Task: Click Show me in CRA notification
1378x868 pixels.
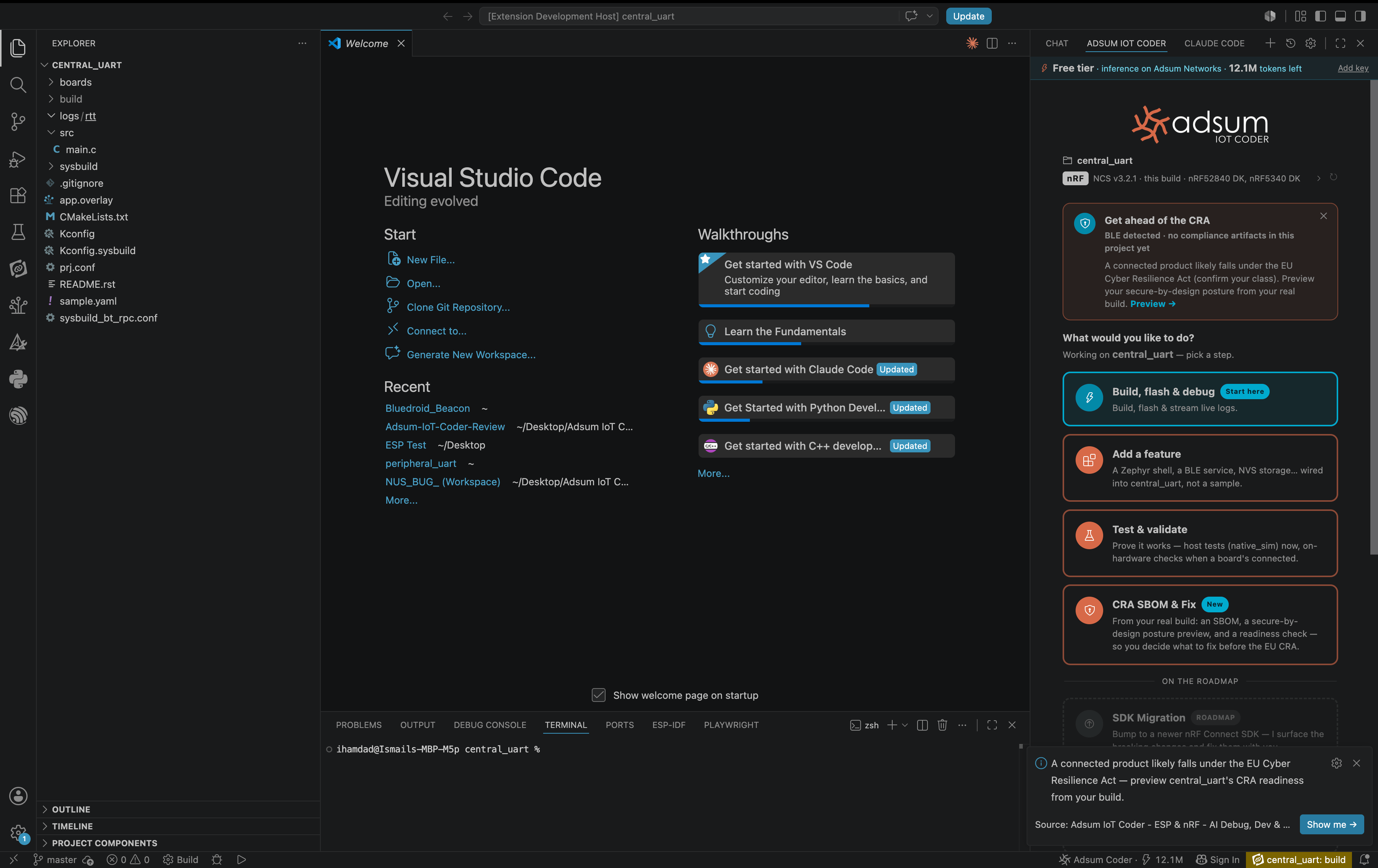Action: tap(1331, 824)
